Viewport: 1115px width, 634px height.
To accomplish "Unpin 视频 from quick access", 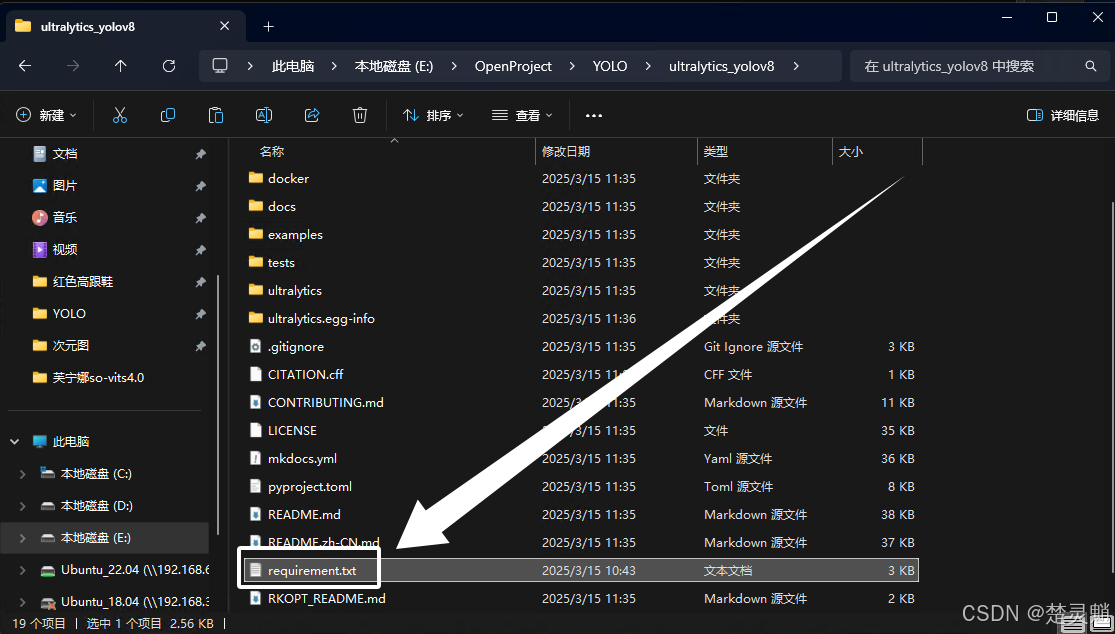I will (201, 249).
